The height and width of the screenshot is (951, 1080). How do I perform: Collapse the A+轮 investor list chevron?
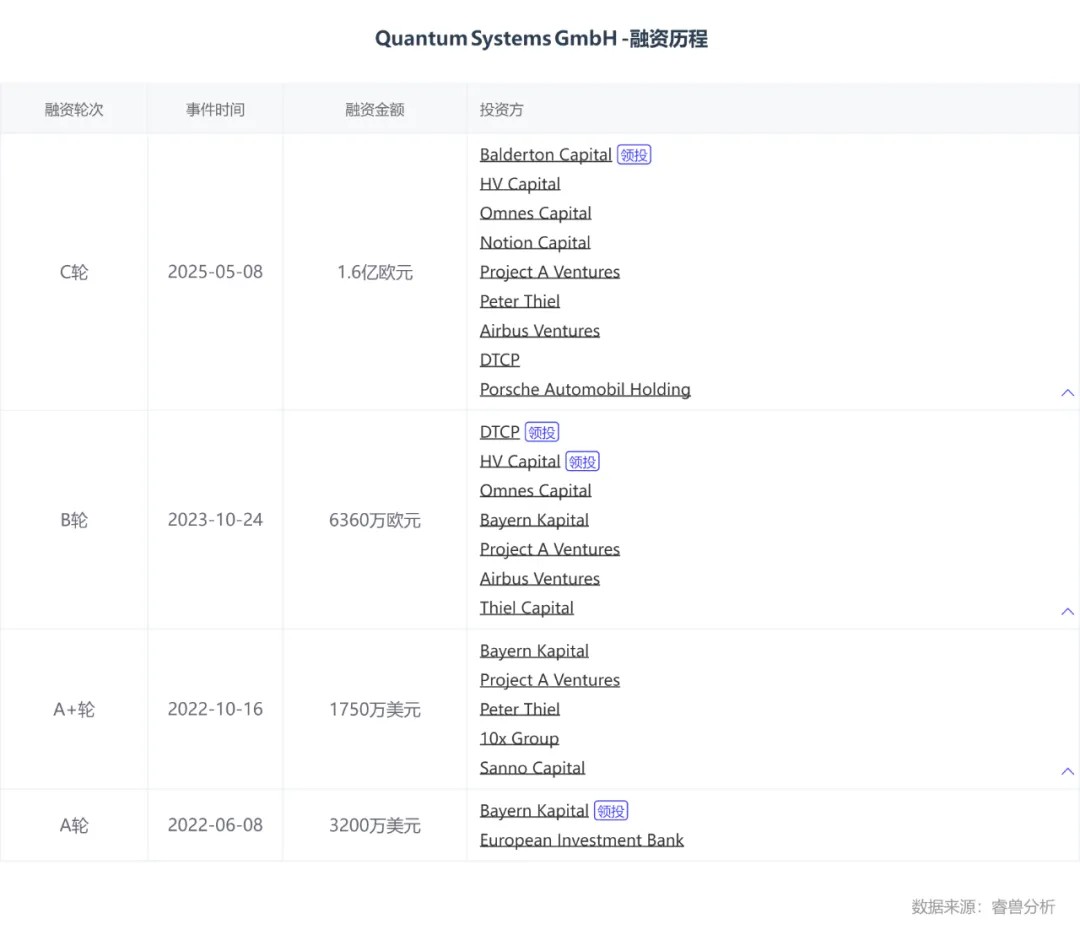click(x=1067, y=771)
